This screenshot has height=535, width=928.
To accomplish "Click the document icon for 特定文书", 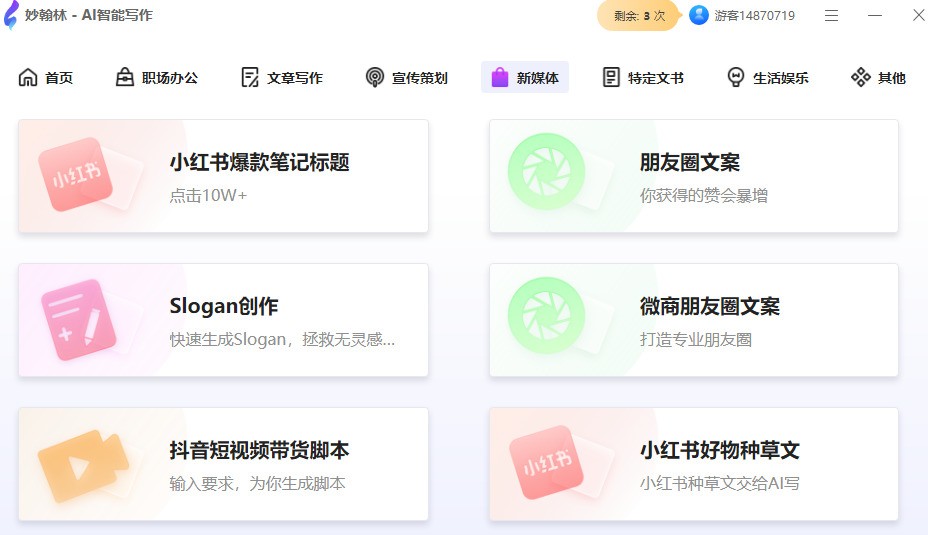I will (x=611, y=78).
